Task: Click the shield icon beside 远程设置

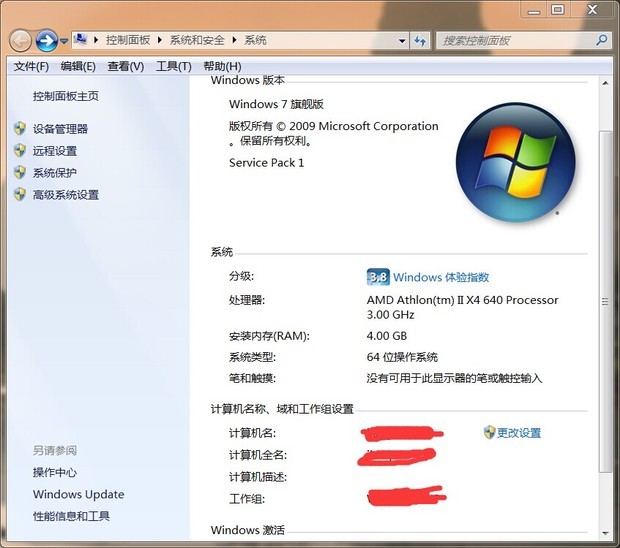Action: click(20, 151)
